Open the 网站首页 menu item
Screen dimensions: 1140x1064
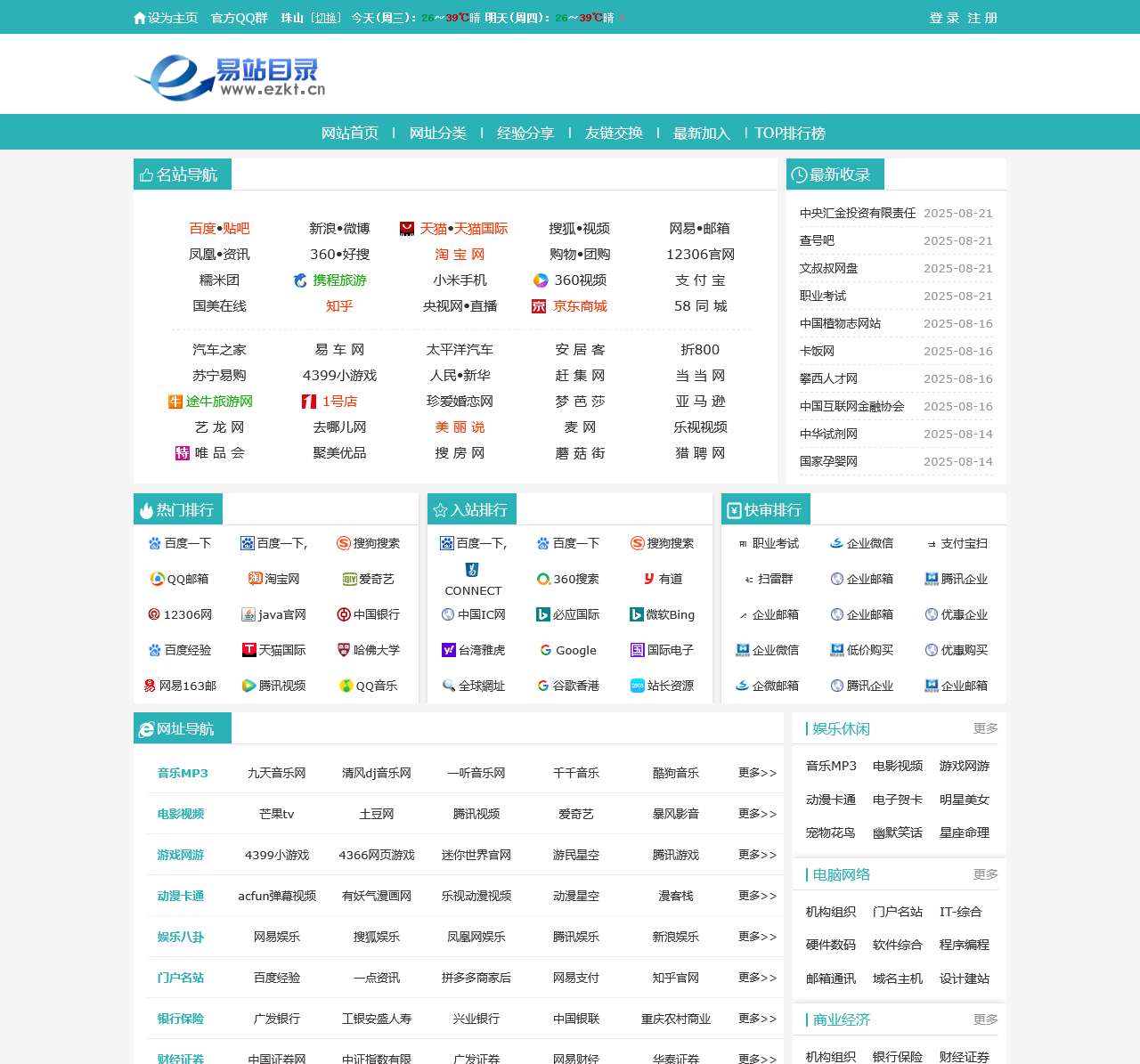point(350,133)
